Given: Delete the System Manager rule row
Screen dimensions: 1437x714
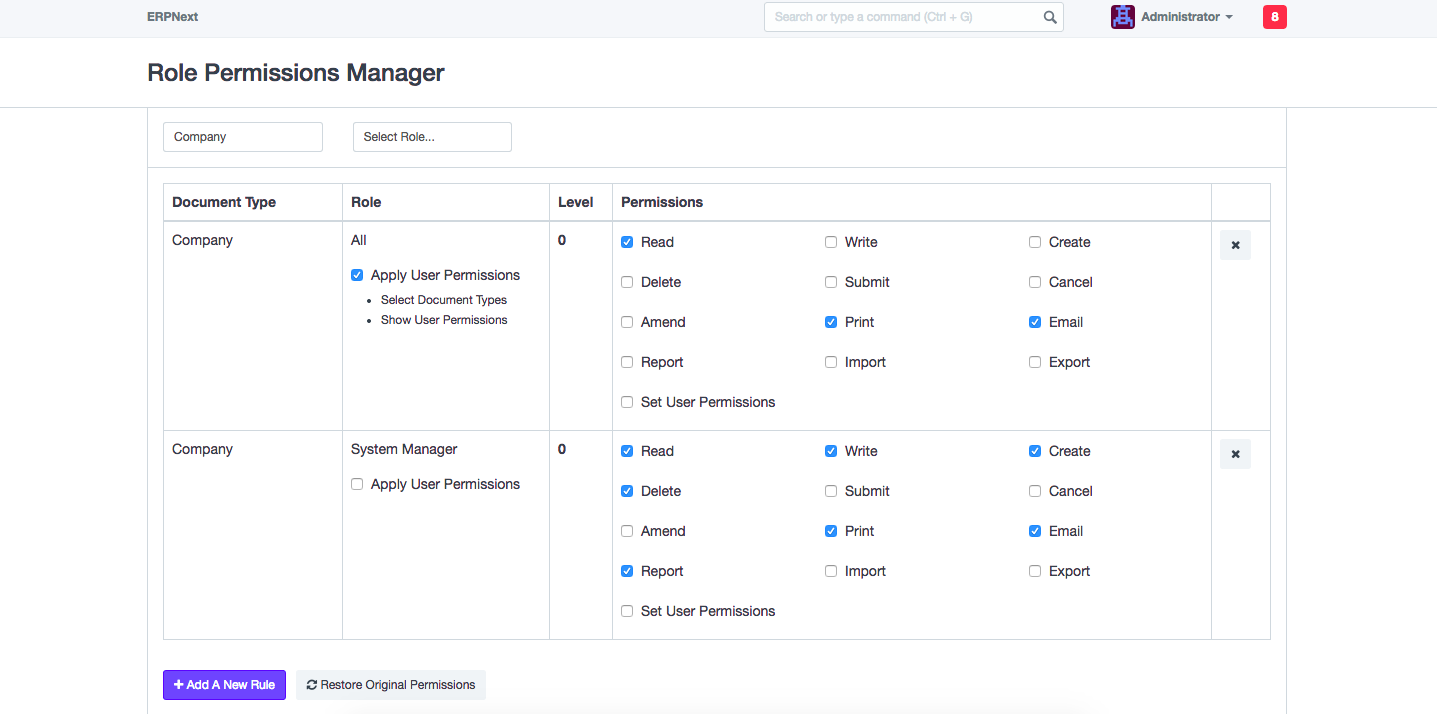Looking at the screenshot, I should [1235, 454].
